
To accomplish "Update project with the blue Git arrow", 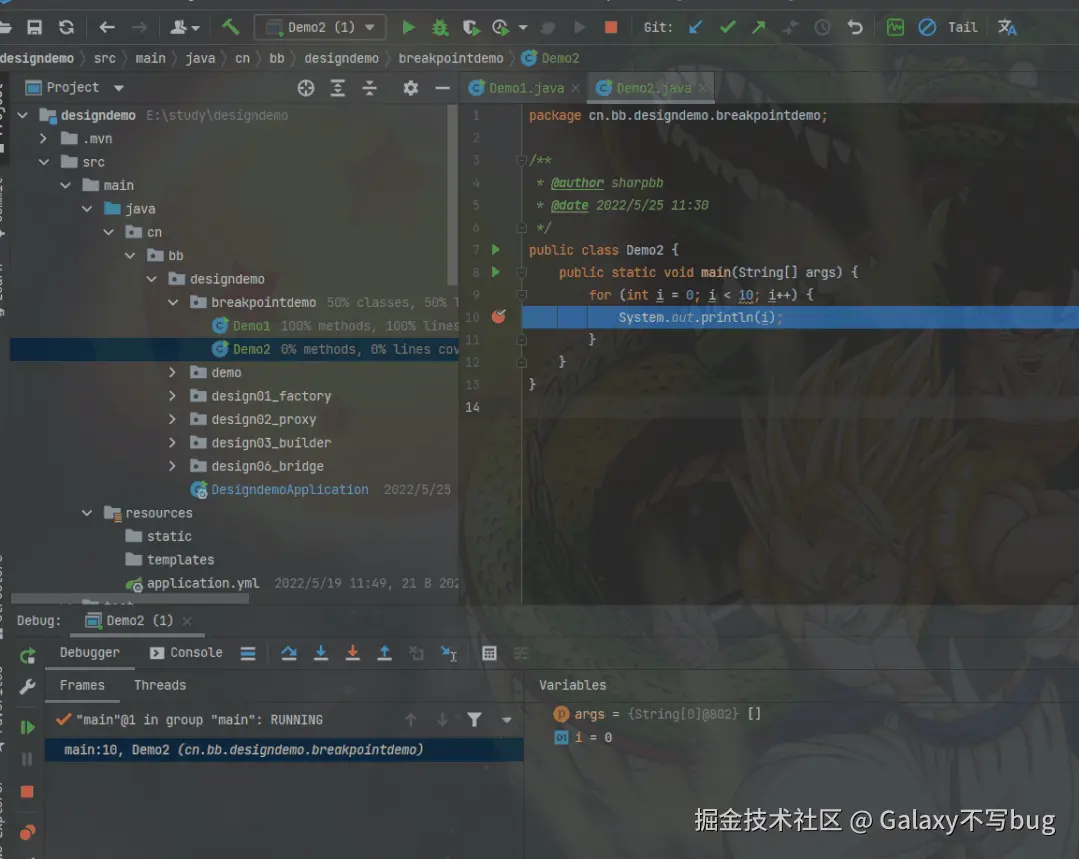I will click(x=696, y=28).
